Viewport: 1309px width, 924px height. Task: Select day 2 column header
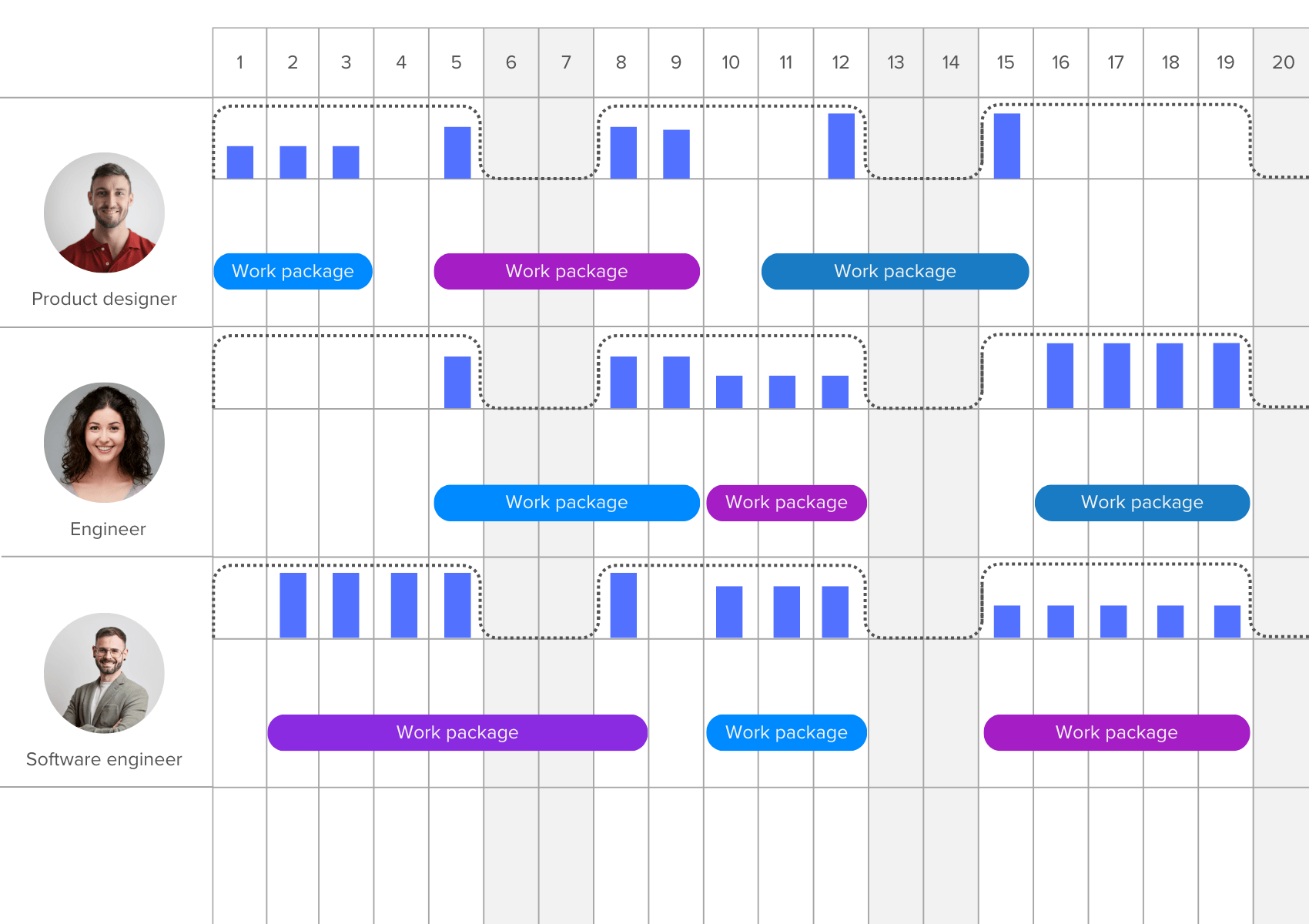(293, 62)
